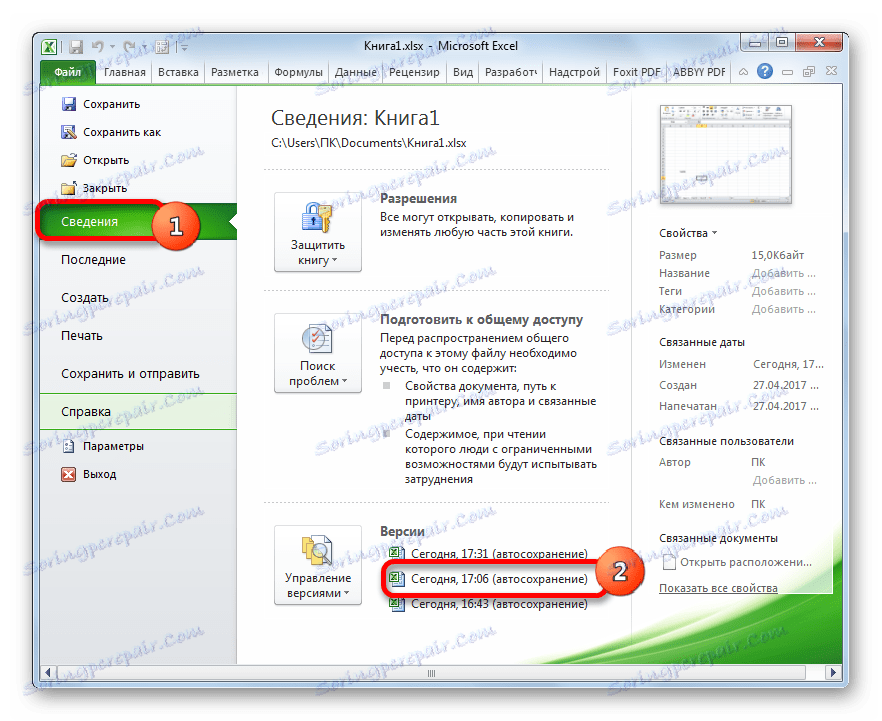Click the red Выход exit icon

pyautogui.click(x=69, y=474)
